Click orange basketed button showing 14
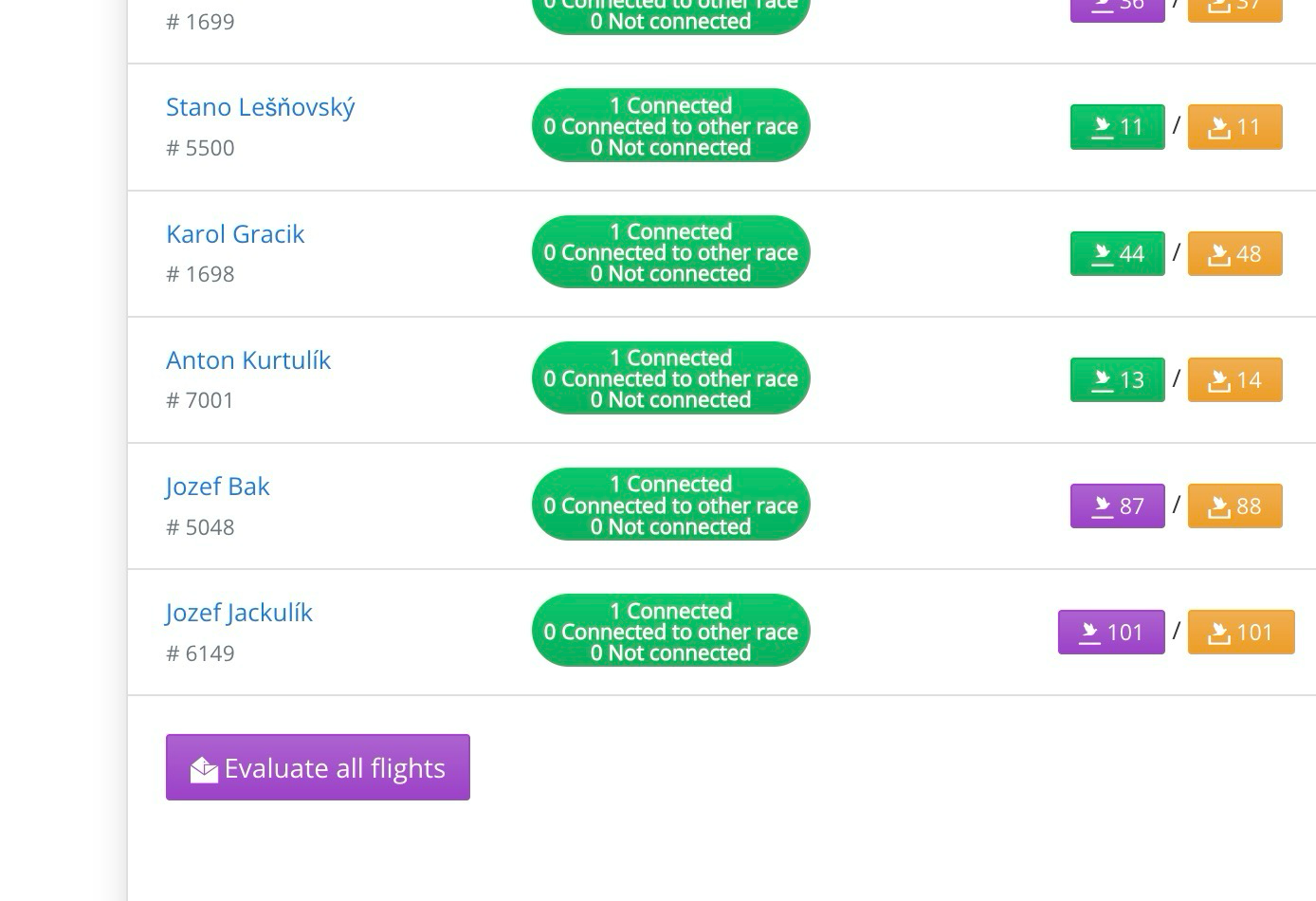The image size is (1316, 901). tap(1234, 379)
